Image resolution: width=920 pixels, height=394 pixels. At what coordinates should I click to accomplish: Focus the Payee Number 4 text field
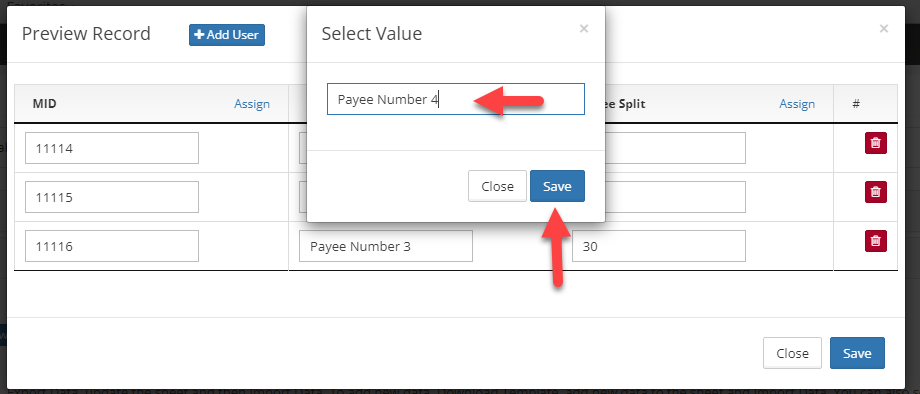pos(455,99)
